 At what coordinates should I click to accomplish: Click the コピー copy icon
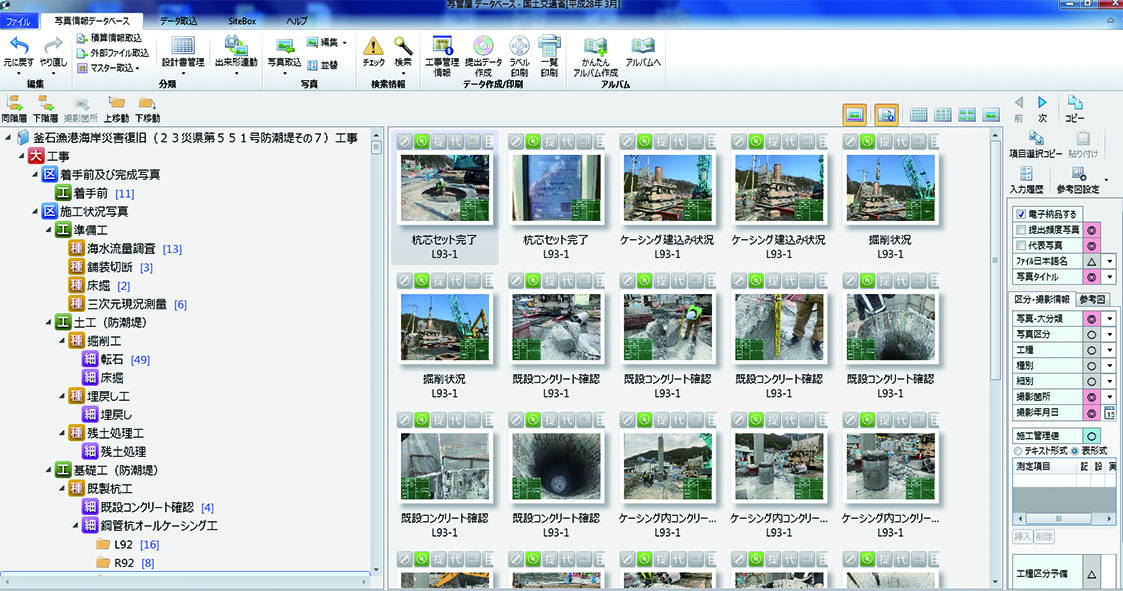click(1075, 102)
